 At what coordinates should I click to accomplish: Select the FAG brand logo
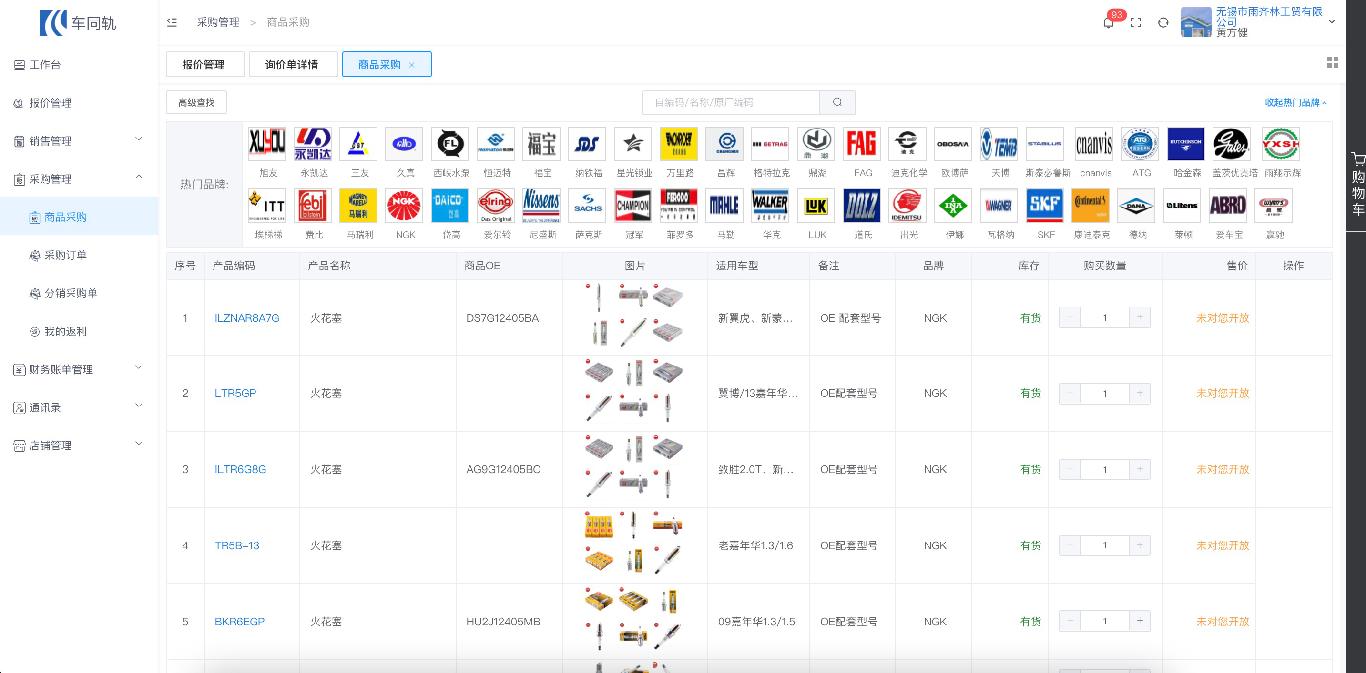pyautogui.click(x=861, y=144)
